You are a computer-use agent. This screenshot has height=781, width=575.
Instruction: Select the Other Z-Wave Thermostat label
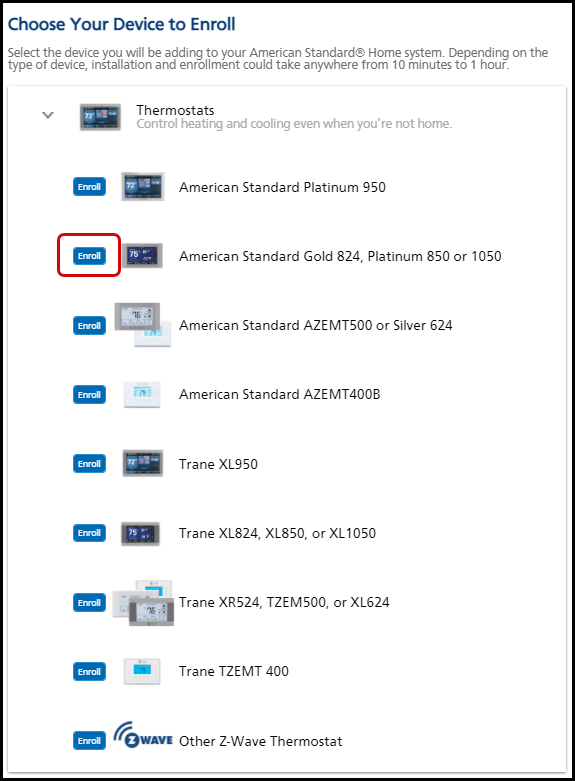[x=261, y=741]
